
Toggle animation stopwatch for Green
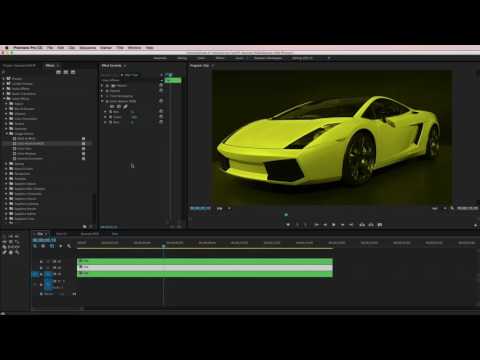click(110, 117)
